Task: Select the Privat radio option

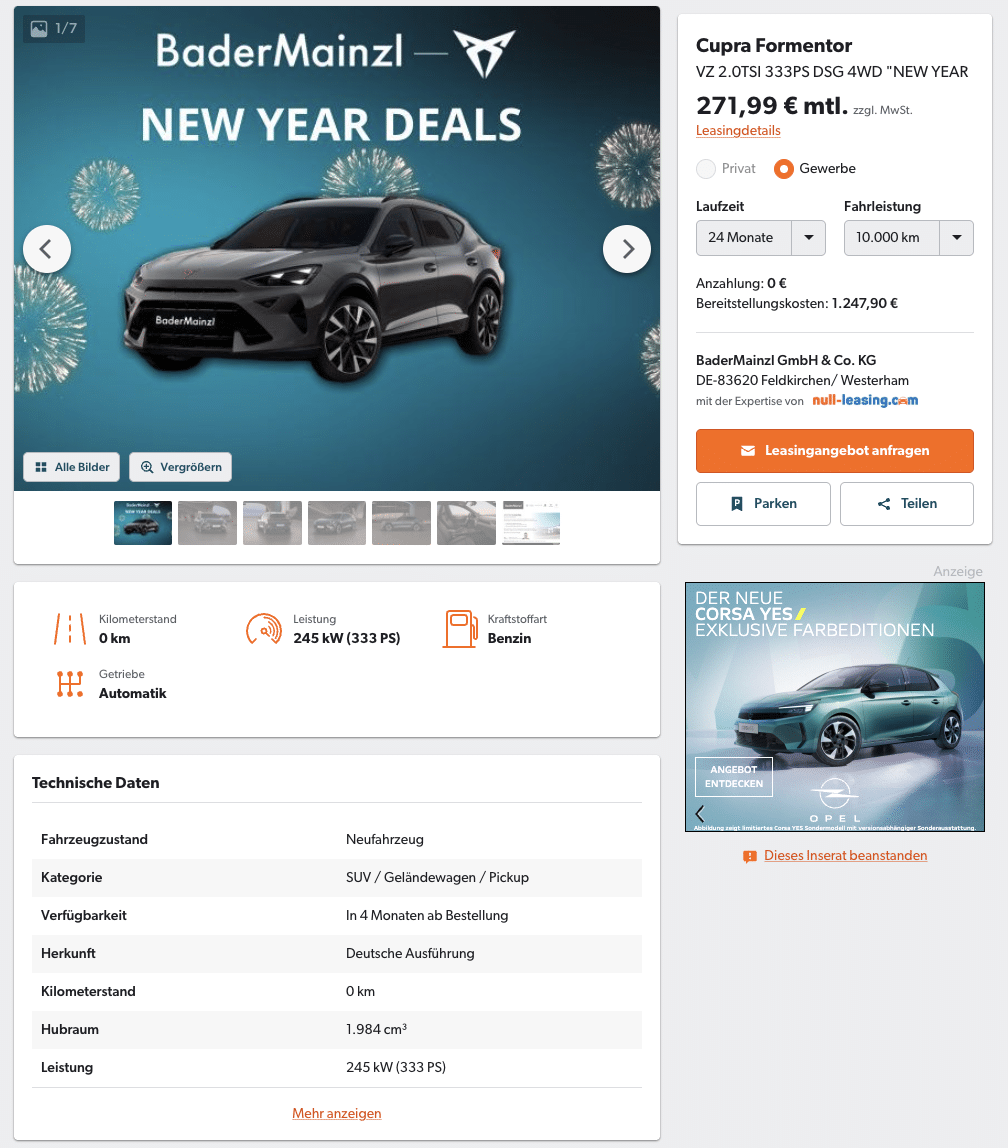Action: coord(706,169)
